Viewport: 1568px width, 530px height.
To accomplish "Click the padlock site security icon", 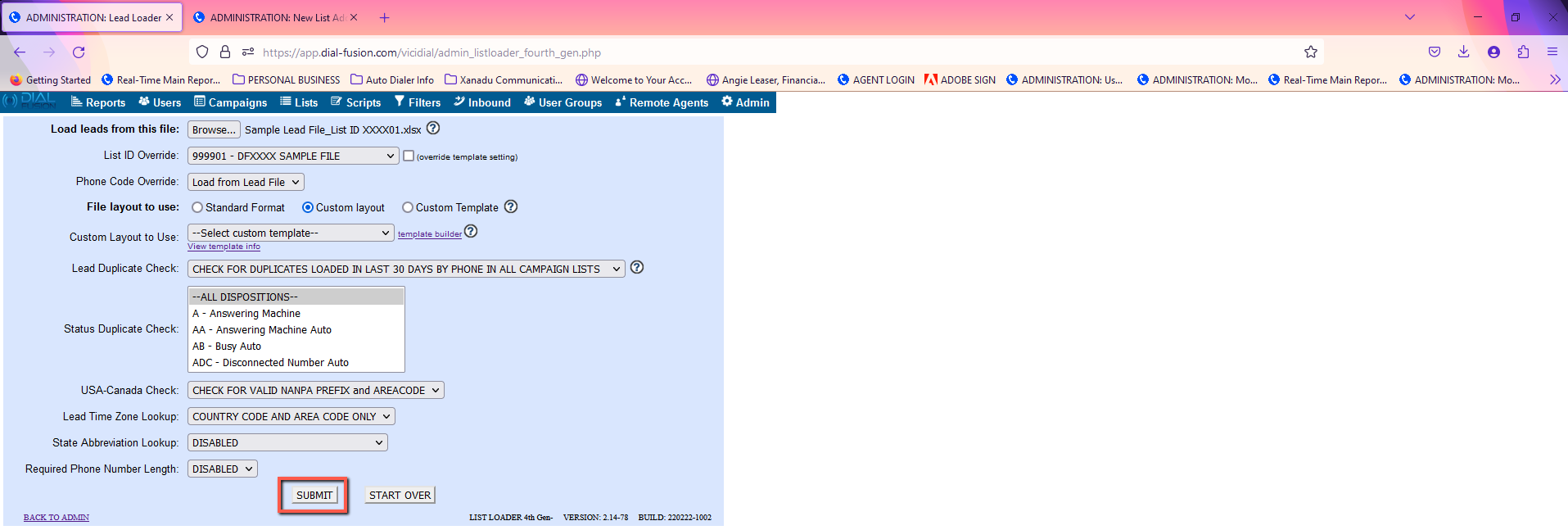I will (x=225, y=52).
